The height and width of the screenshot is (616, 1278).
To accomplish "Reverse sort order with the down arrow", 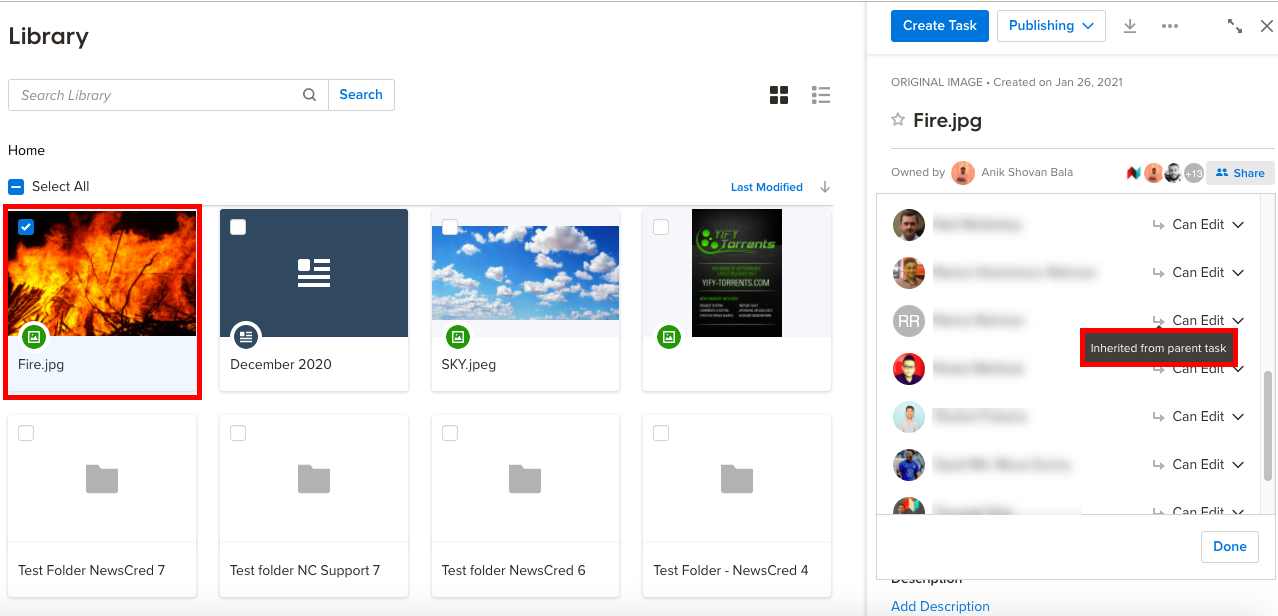I will point(825,187).
